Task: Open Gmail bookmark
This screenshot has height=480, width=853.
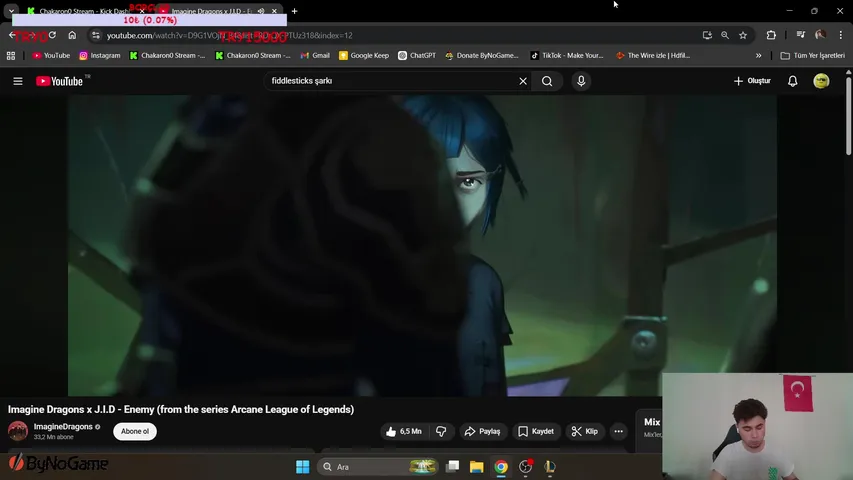Action: tap(316, 56)
